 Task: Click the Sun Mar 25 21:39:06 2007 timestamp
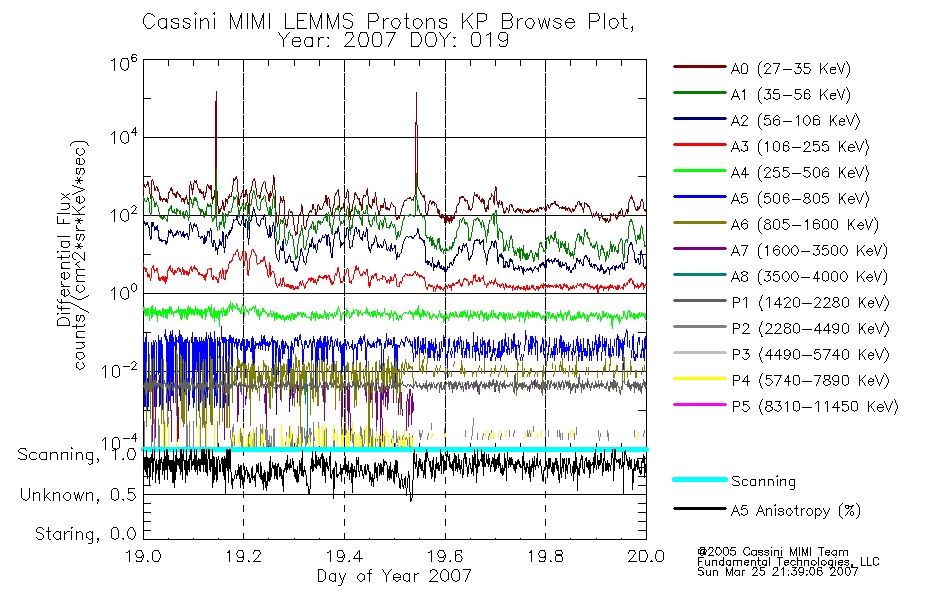[x=777, y=572]
